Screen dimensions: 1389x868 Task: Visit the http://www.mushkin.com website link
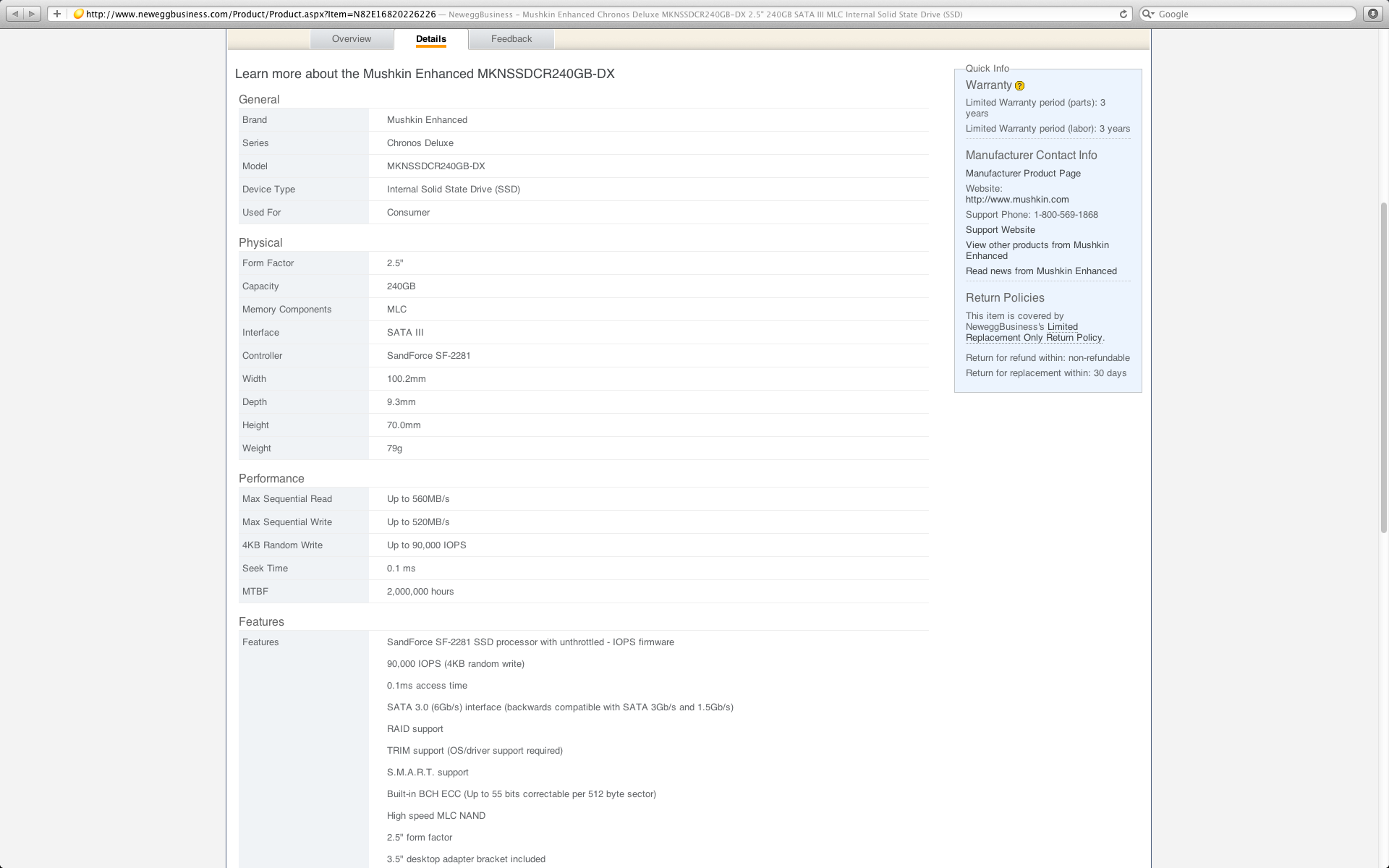coord(1017,200)
